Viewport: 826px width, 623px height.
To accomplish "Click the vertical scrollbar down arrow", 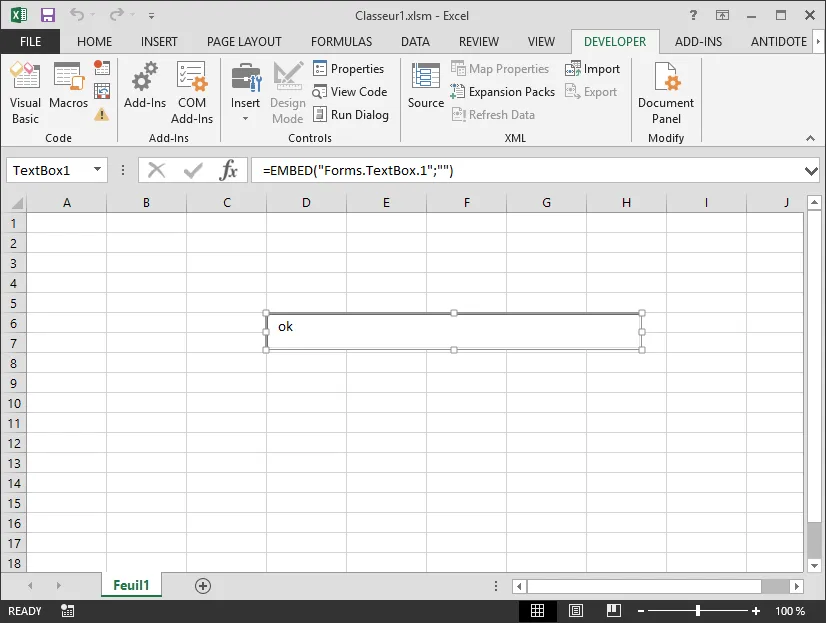I will coord(814,566).
